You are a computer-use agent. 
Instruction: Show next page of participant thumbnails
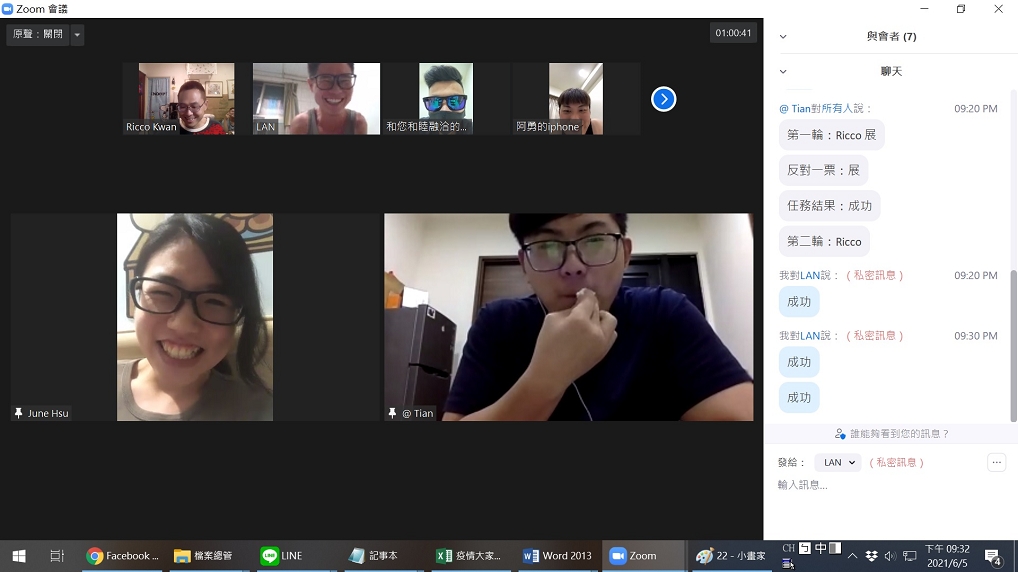pyautogui.click(x=664, y=99)
